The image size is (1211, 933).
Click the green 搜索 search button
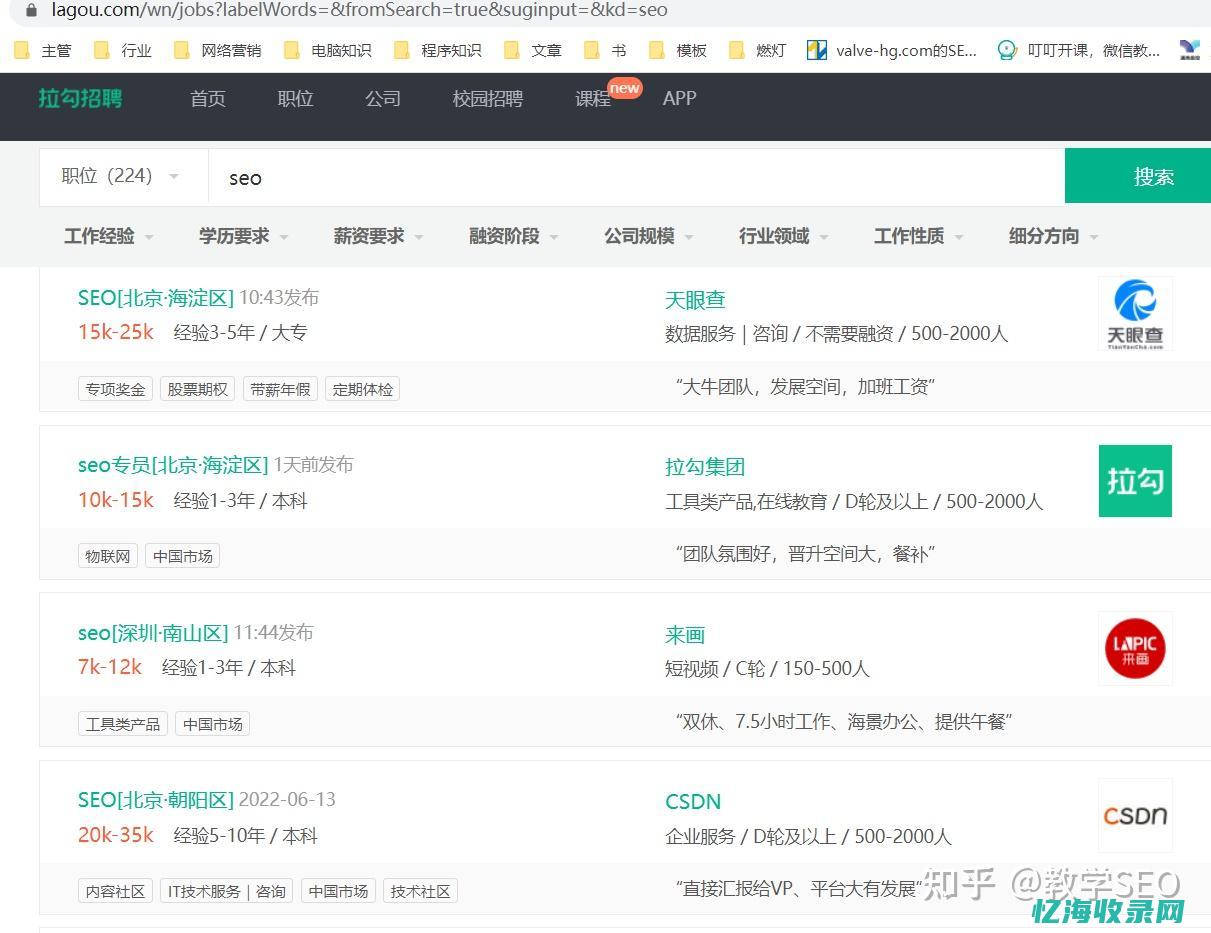pyautogui.click(x=1153, y=175)
